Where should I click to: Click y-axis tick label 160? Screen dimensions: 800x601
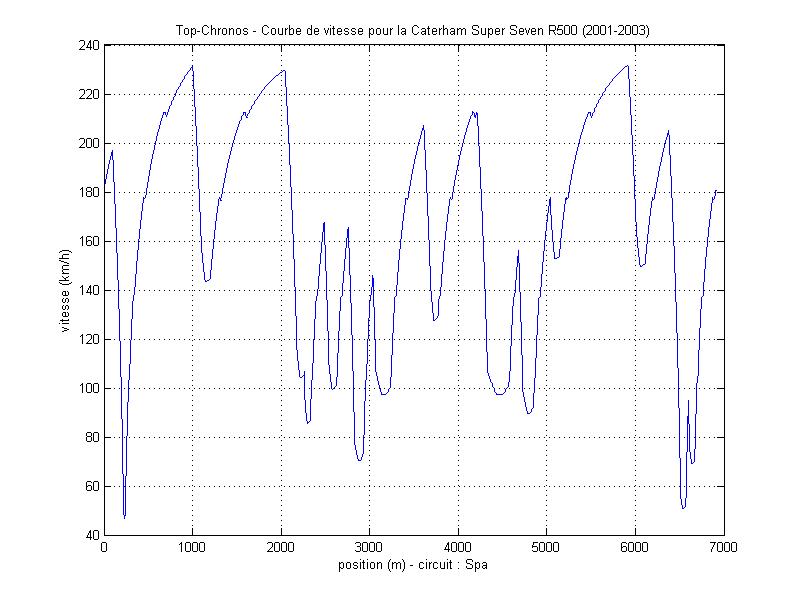89,241
